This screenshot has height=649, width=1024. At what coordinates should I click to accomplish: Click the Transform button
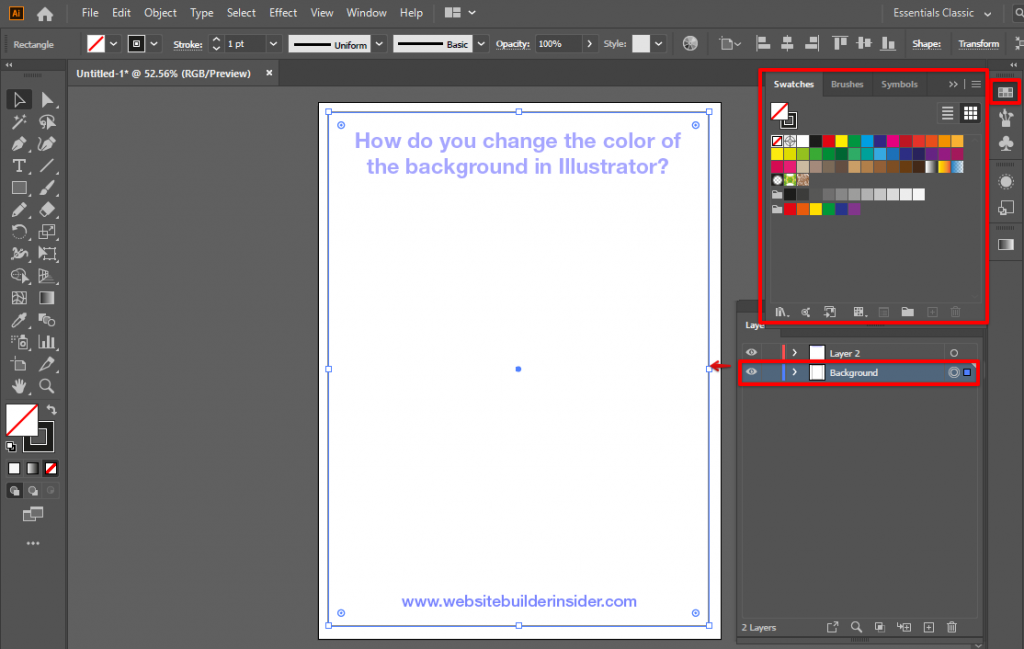pos(978,44)
